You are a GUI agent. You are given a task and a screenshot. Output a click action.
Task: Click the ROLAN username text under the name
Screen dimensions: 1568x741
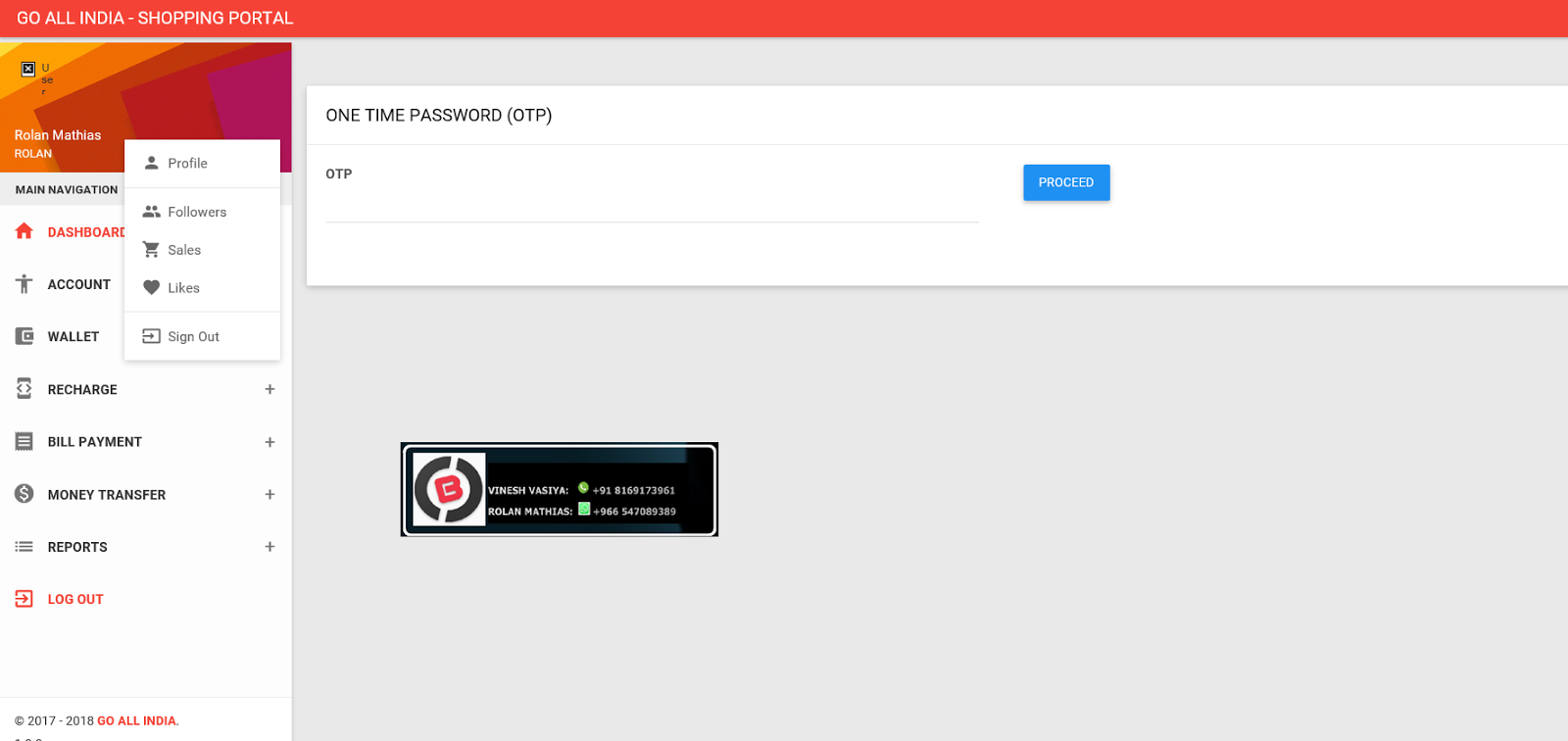(33, 154)
